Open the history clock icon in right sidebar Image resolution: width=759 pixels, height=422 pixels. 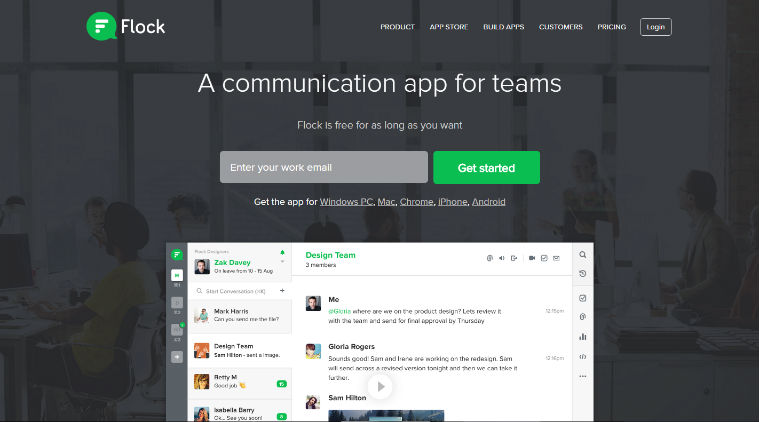point(583,274)
